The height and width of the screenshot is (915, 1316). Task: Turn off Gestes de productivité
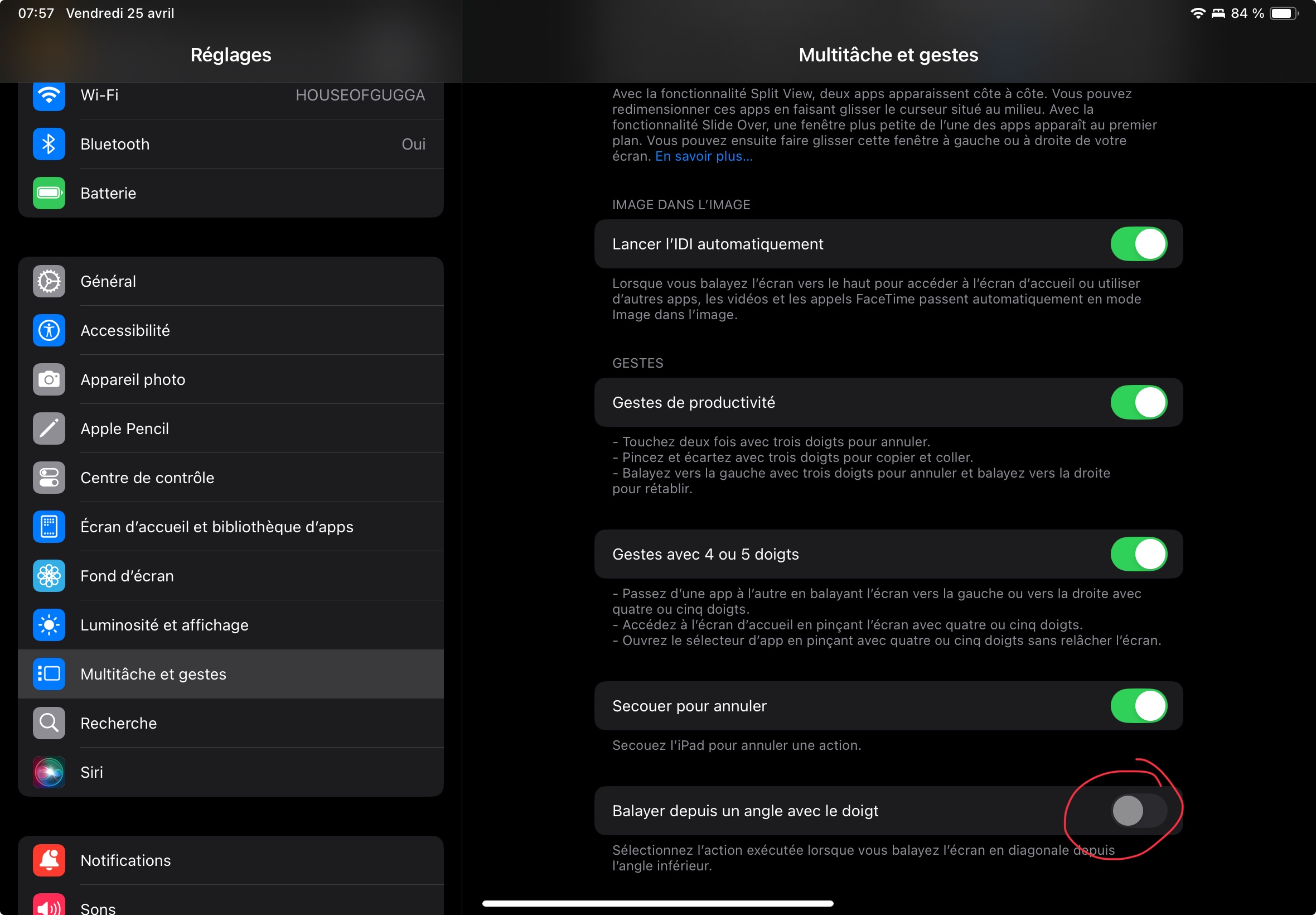click(1138, 402)
